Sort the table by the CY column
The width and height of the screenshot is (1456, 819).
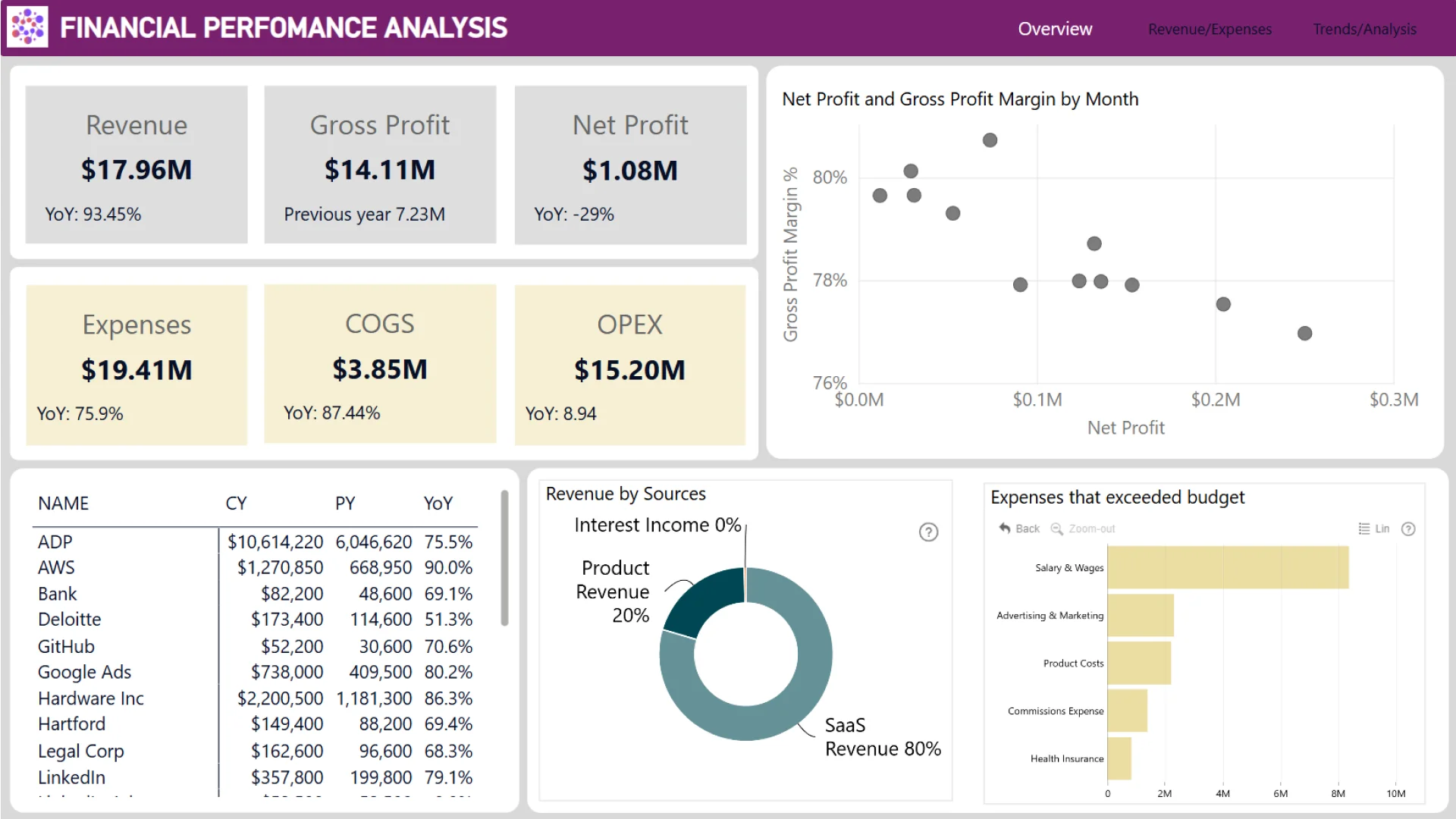click(236, 504)
